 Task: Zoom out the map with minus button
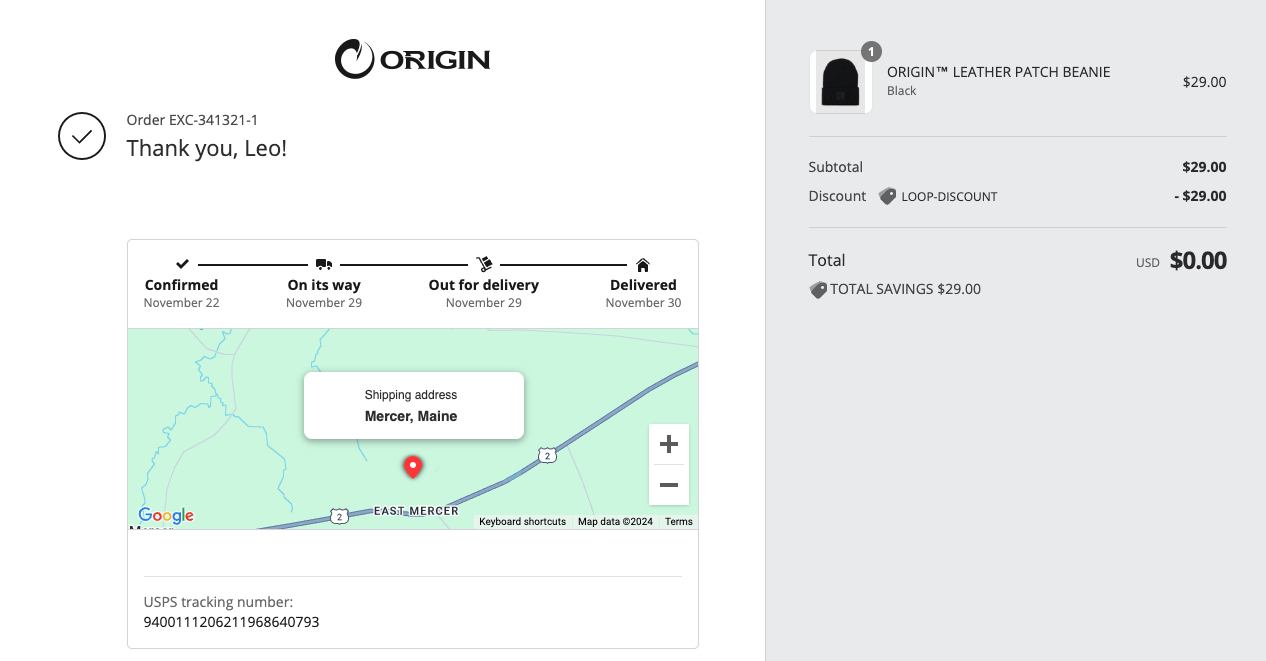[x=669, y=485]
